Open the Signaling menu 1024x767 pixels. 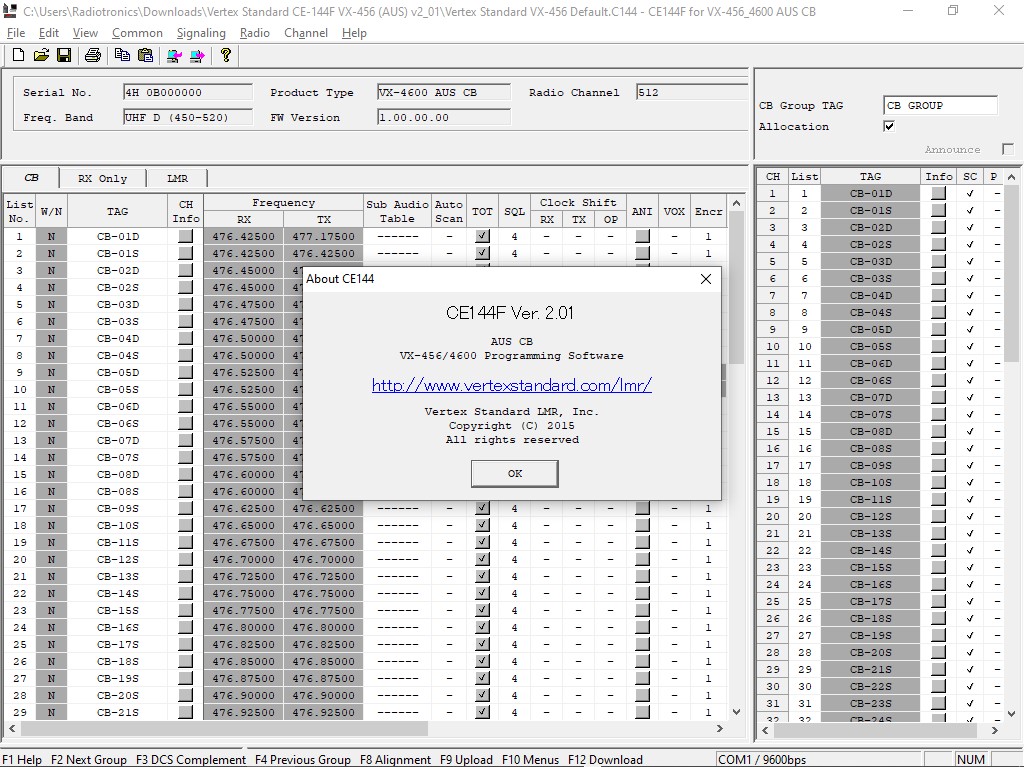(201, 33)
